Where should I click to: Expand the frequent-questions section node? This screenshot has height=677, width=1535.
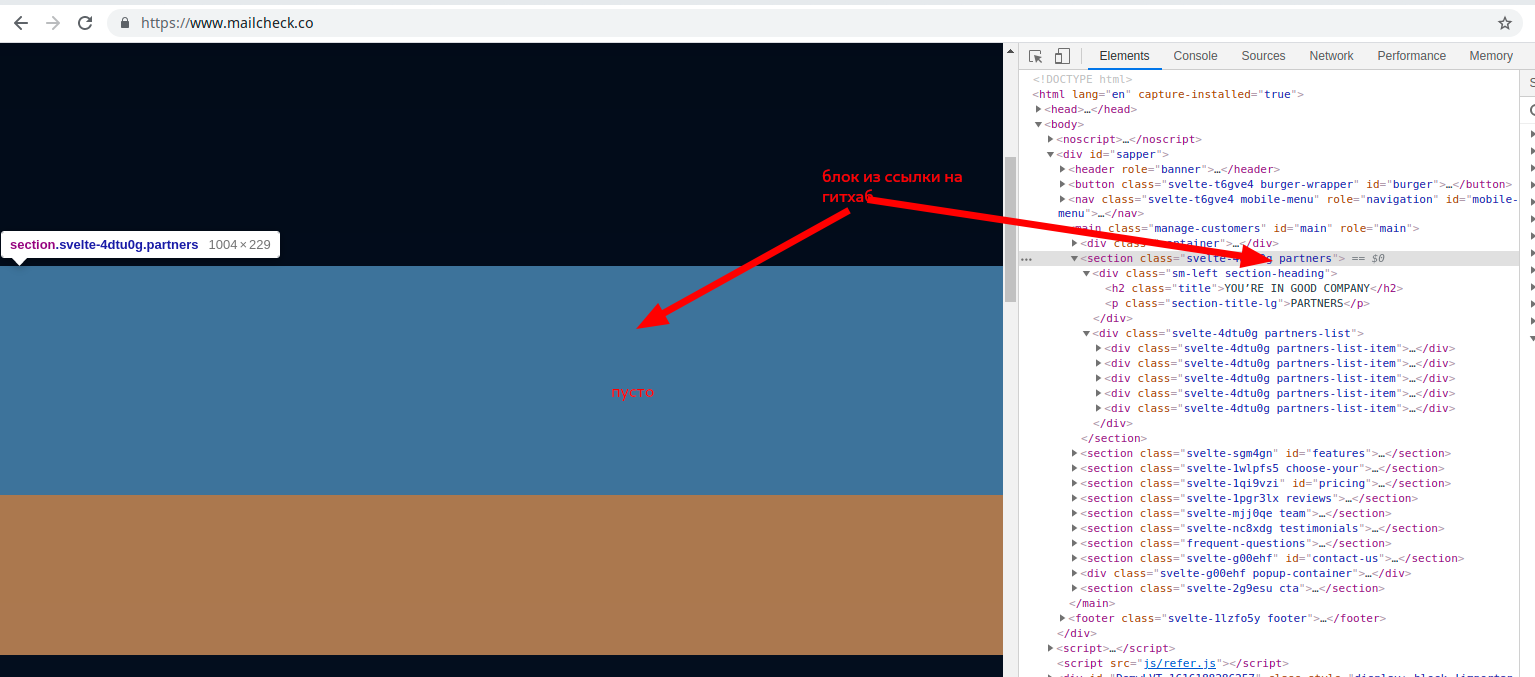pyautogui.click(x=1075, y=543)
